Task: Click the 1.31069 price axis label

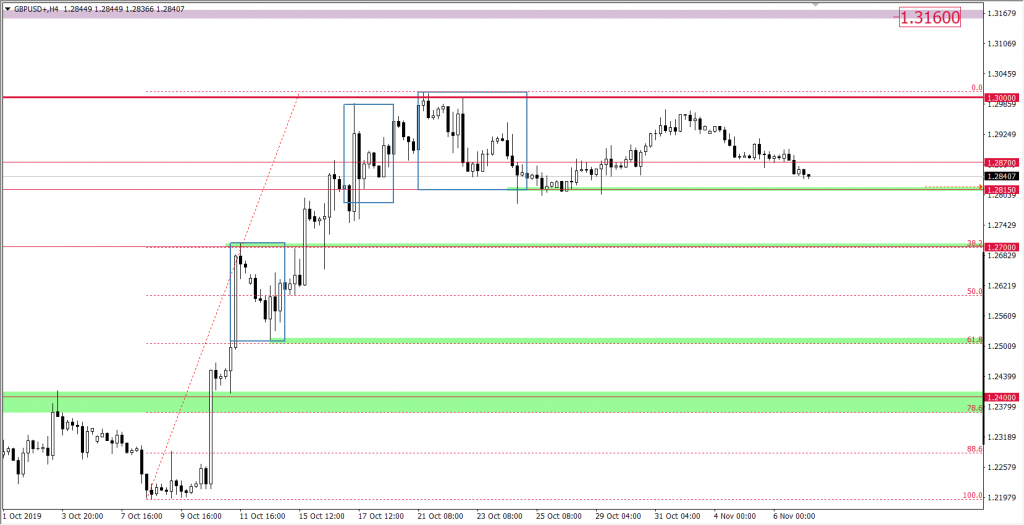Action: (x=1001, y=44)
